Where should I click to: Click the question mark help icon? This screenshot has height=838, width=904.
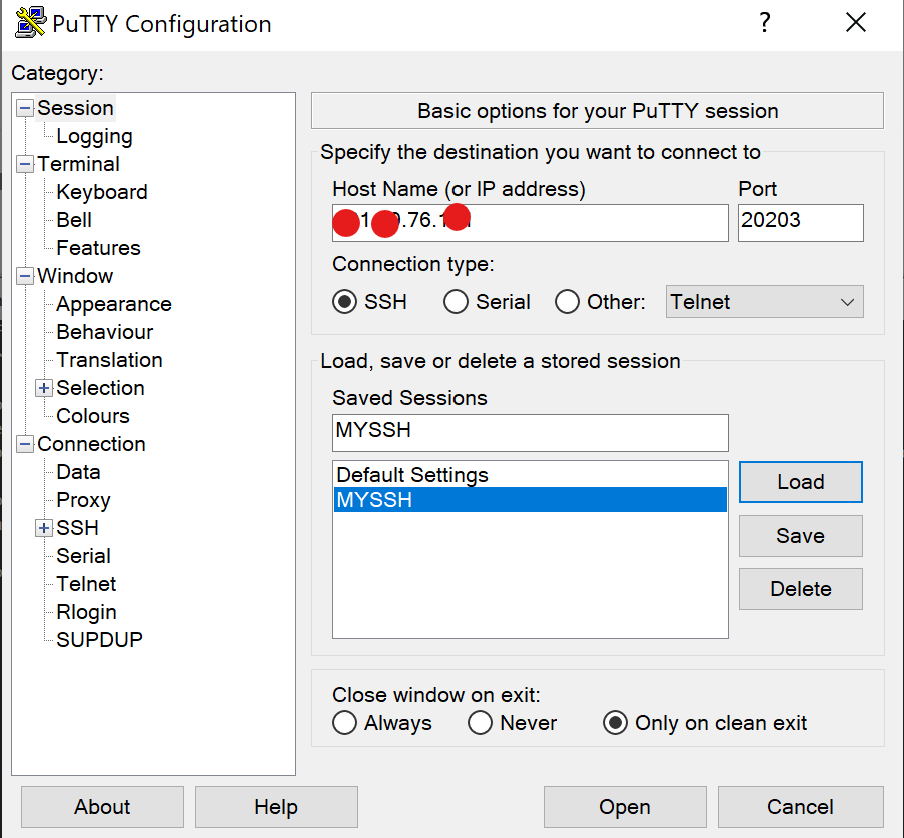pyautogui.click(x=764, y=23)
